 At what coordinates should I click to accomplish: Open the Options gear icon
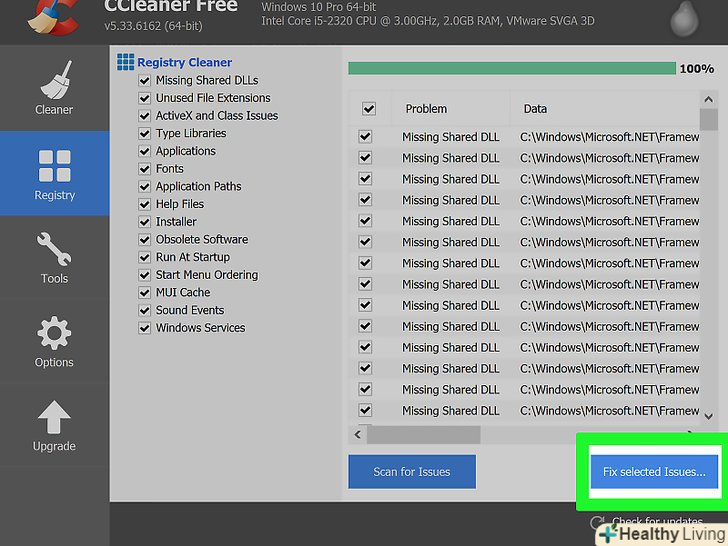click(x=54, y=333)
